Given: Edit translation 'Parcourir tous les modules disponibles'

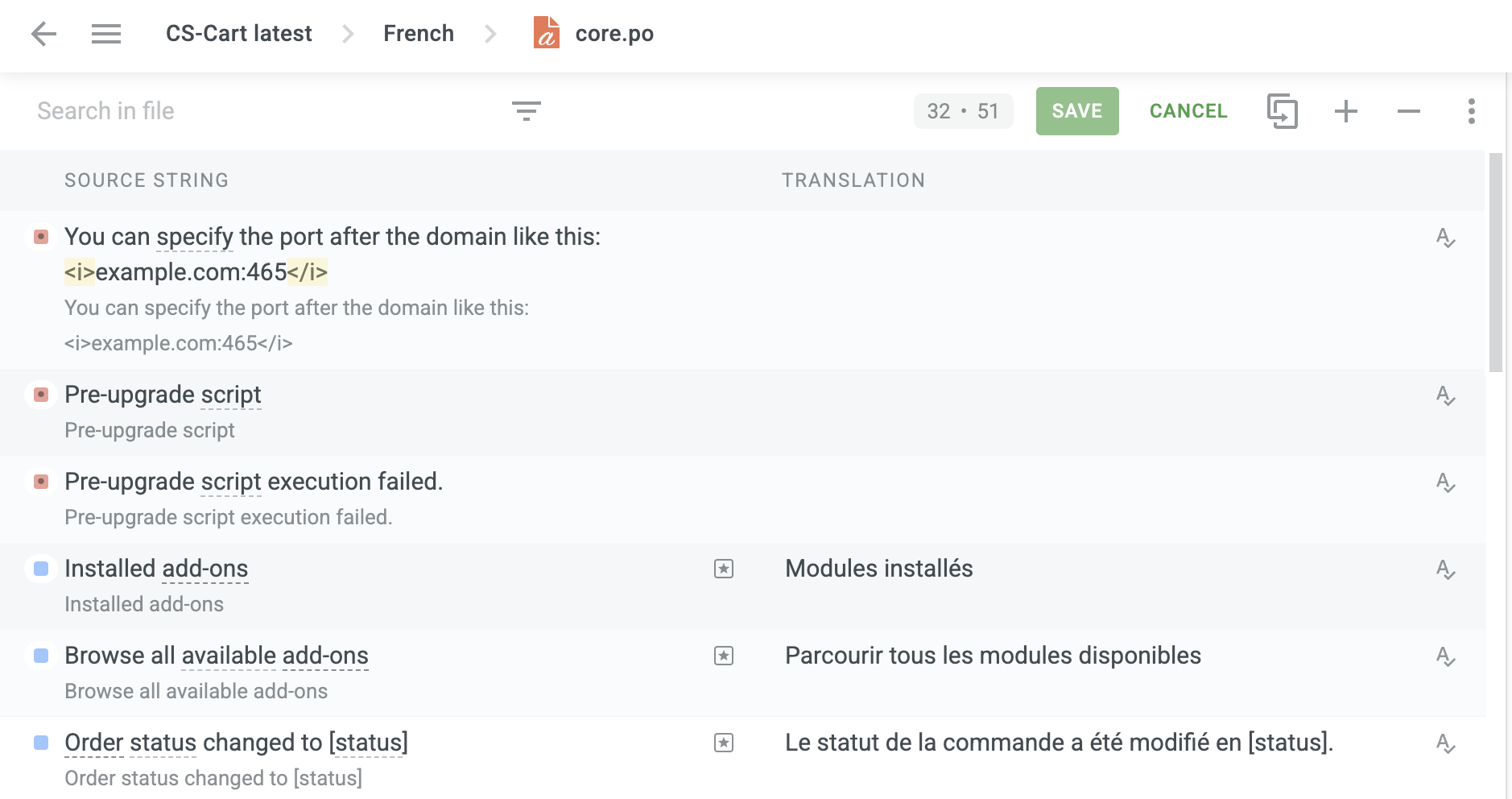Looking at the screenshot, I should pyautogui.click(x=993, y=656).
